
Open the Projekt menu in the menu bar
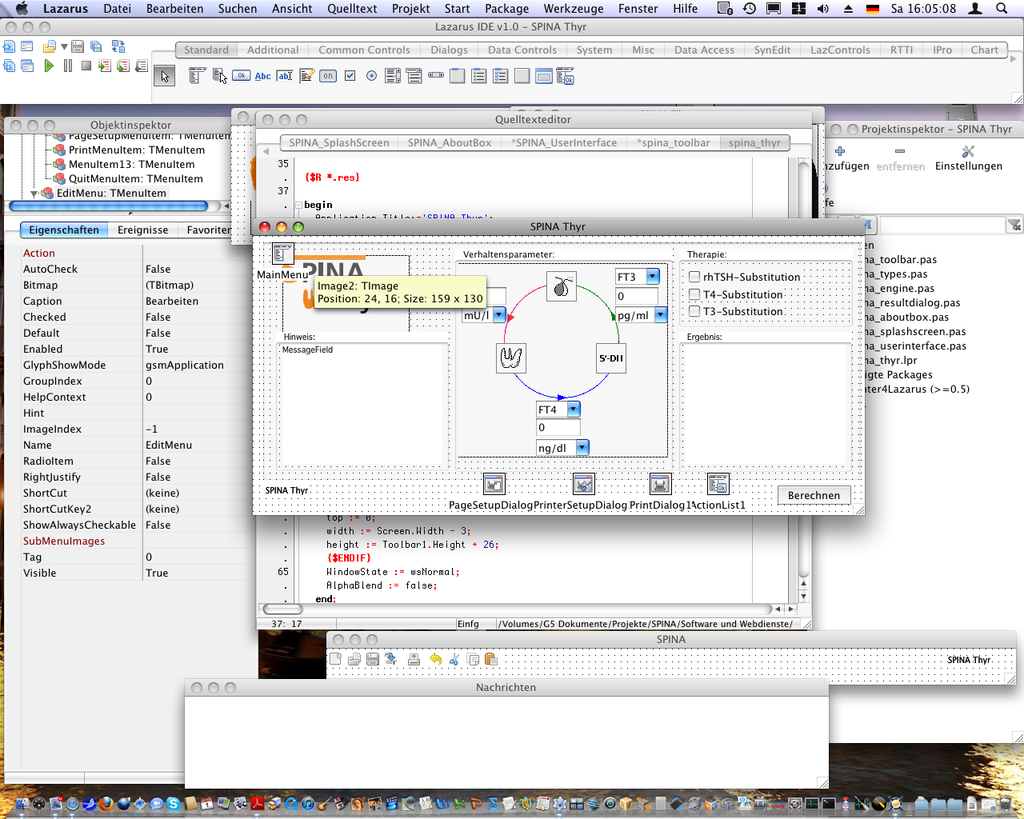click(x=410, y=9)
